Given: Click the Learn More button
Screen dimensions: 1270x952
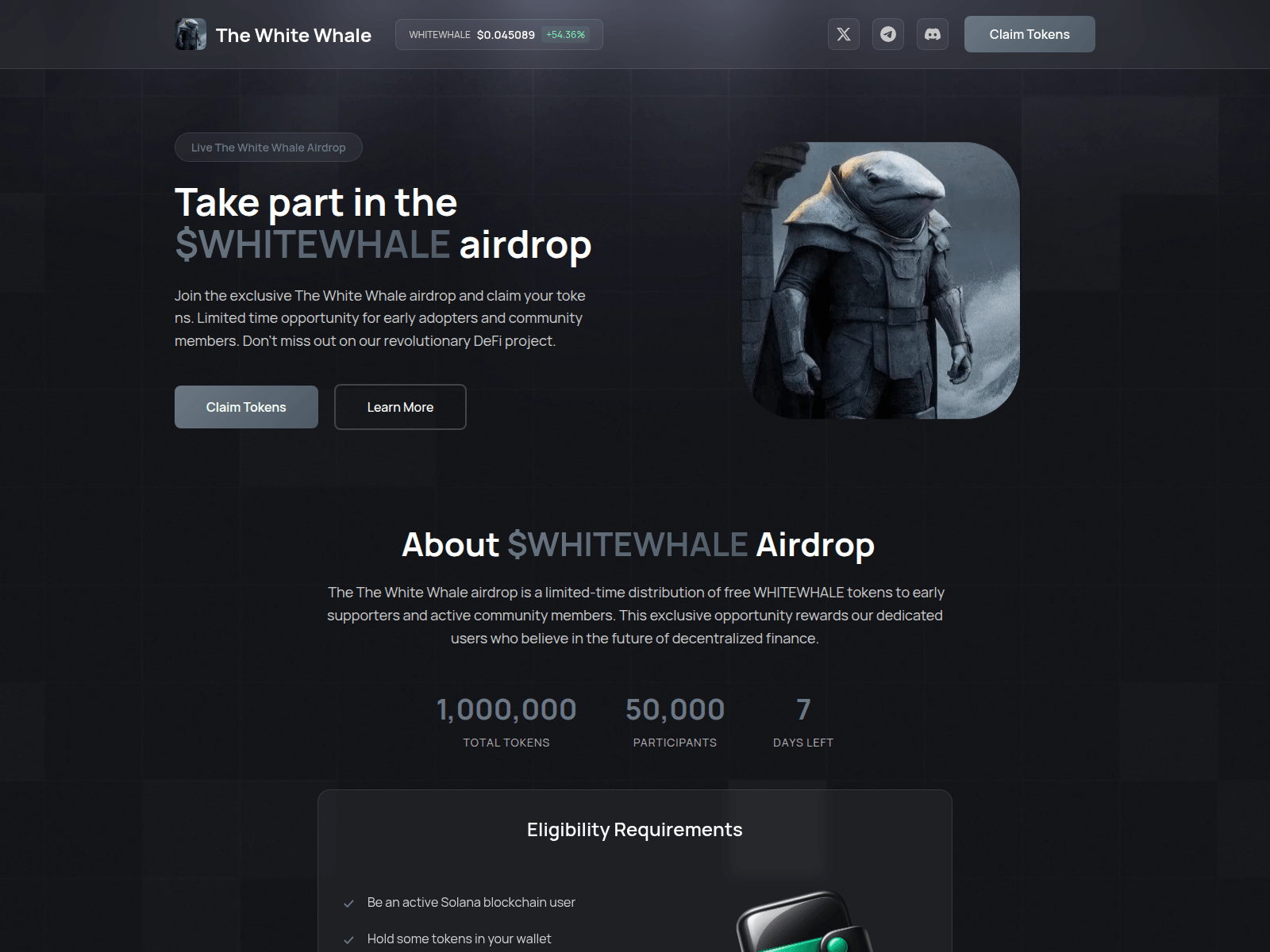Looking at the screenshot, I should (400, 407).
